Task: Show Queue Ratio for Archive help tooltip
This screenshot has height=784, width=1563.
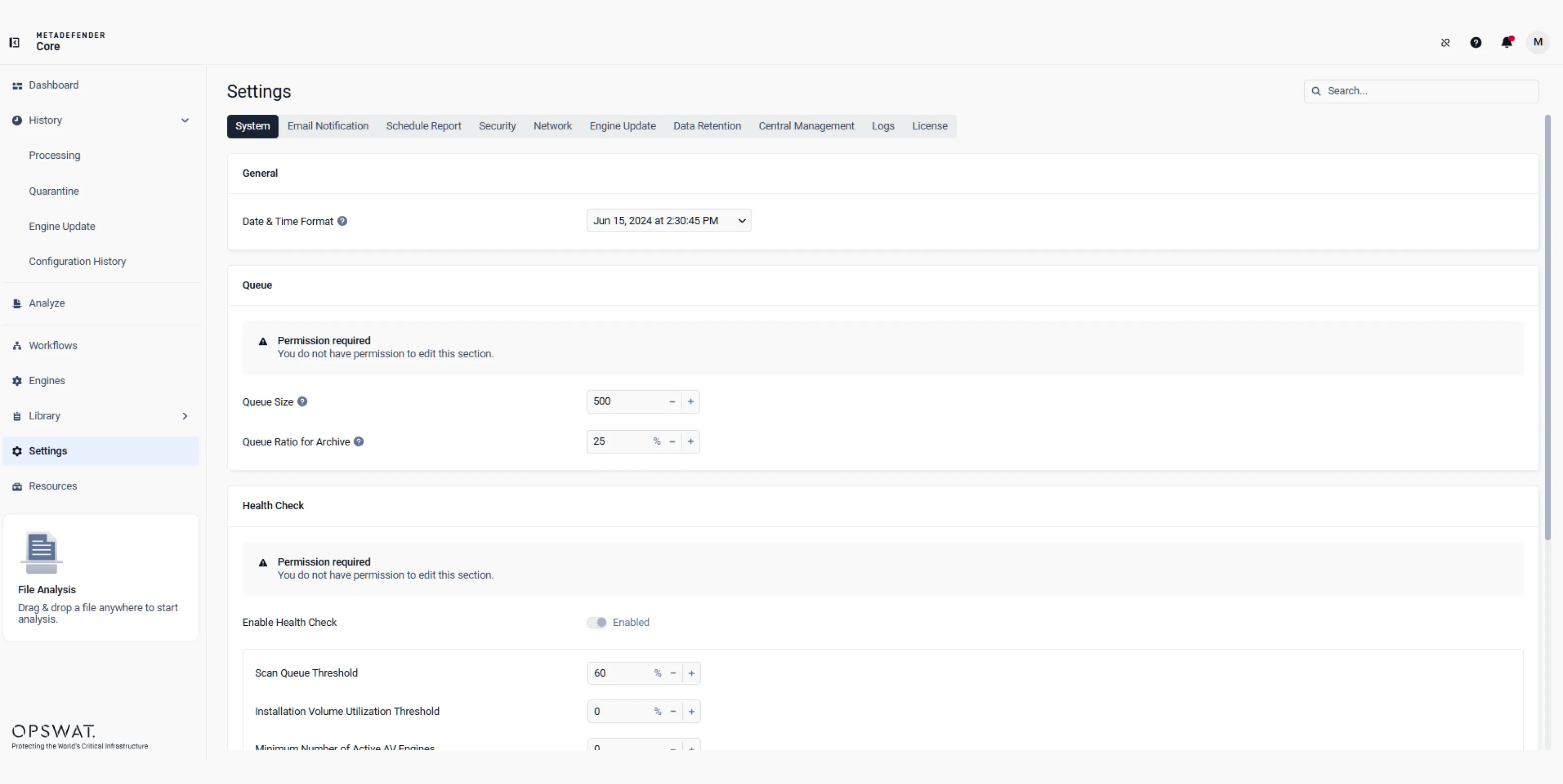Action: click(x=359, y=441)
